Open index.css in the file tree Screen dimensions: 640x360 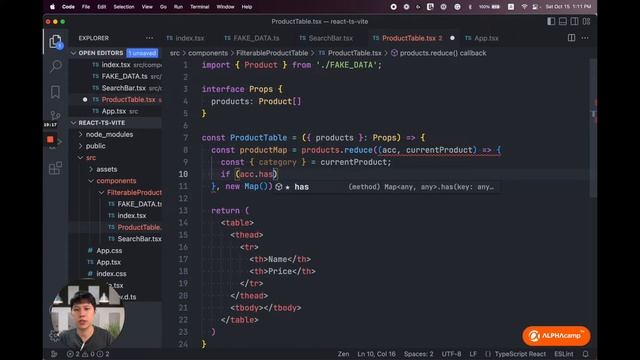pyautogui.click(x=111, y=274)
